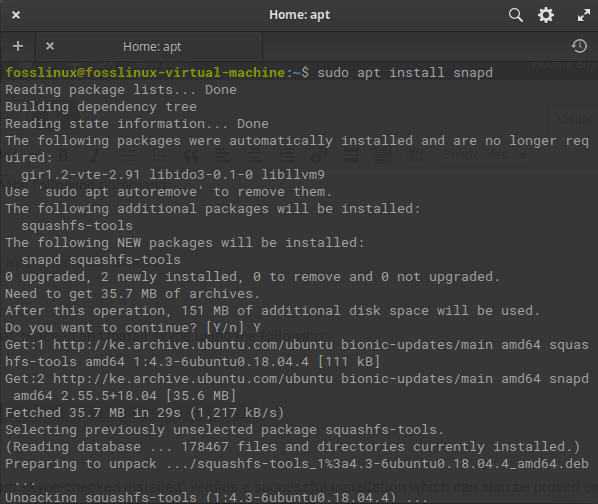Click the 'Reading database ... 178467 files' line

[x=293, y=447]
